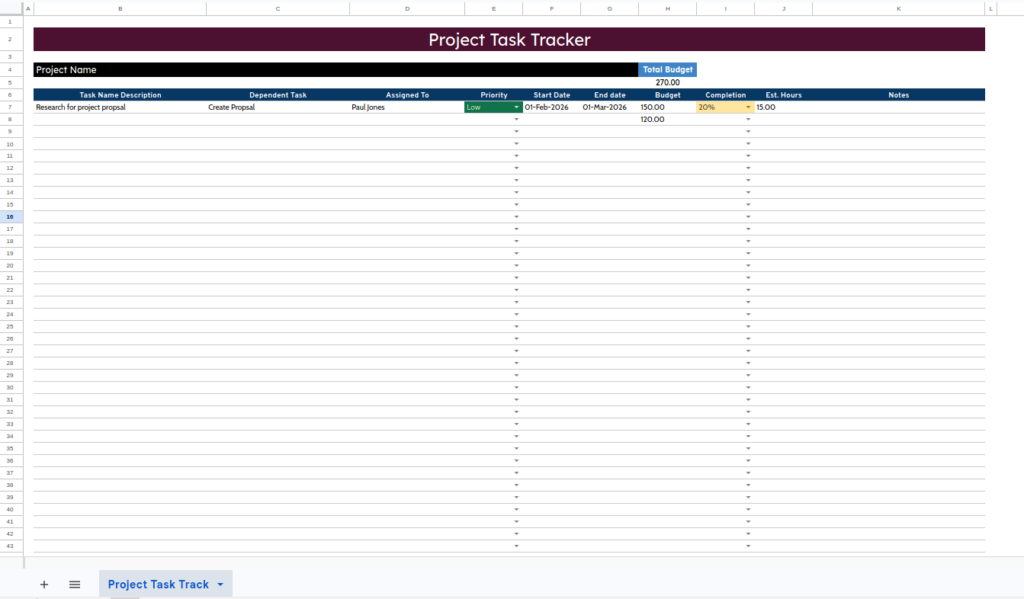This screenshot has width=1024, height=599.
Task: Select the 120.00 budget cell
Action: (x=667, y=120)
